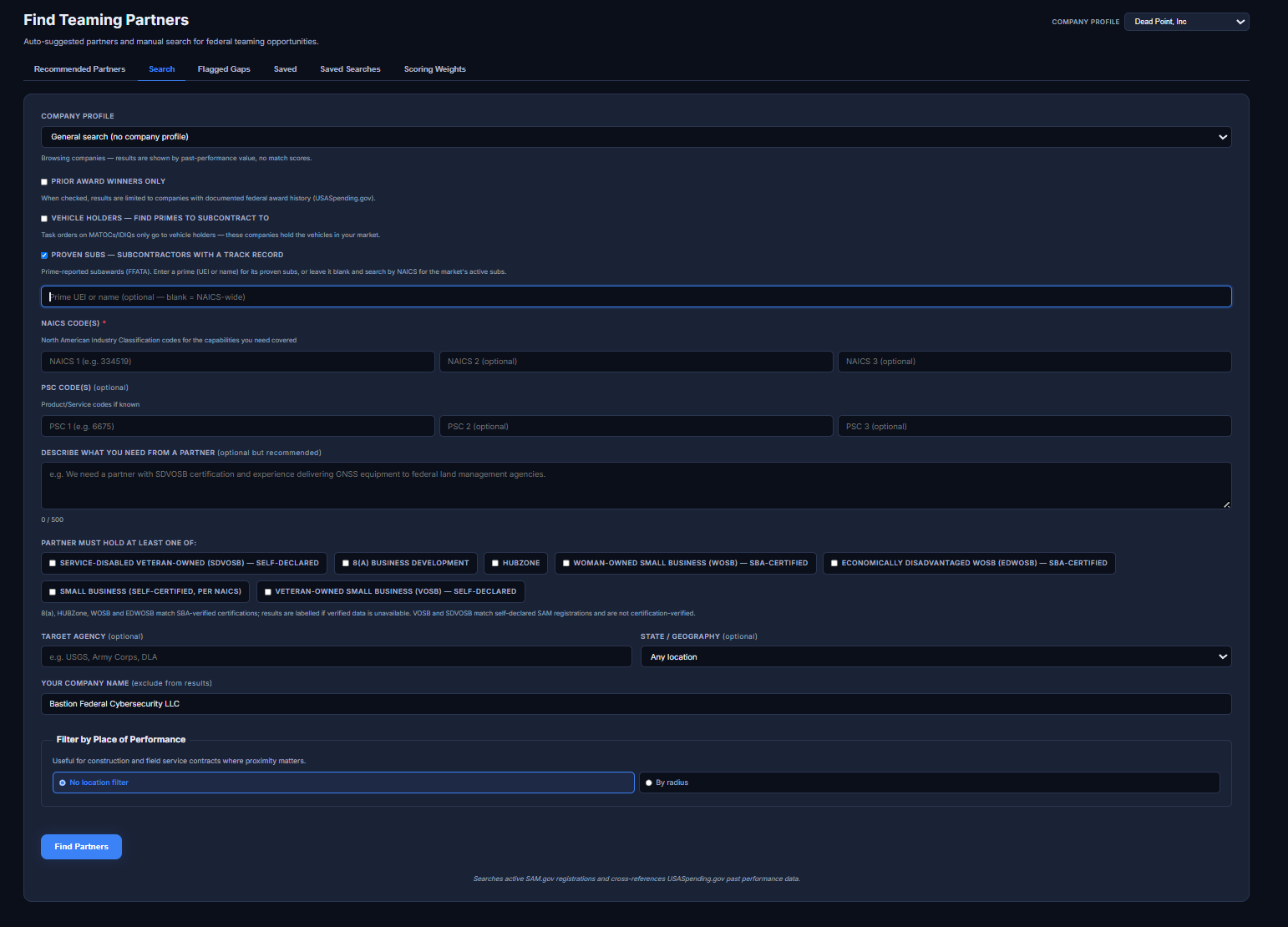Tick 8(a) Business Development checkbox

point(346,564)
